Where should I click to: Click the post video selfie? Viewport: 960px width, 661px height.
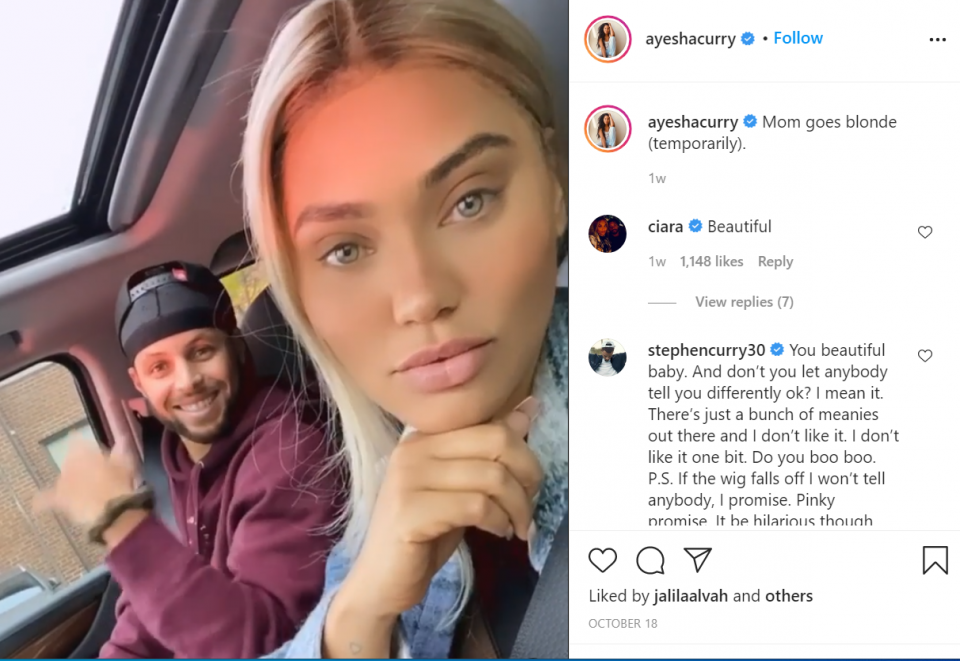pyautogui.click(x=284, y=329)
